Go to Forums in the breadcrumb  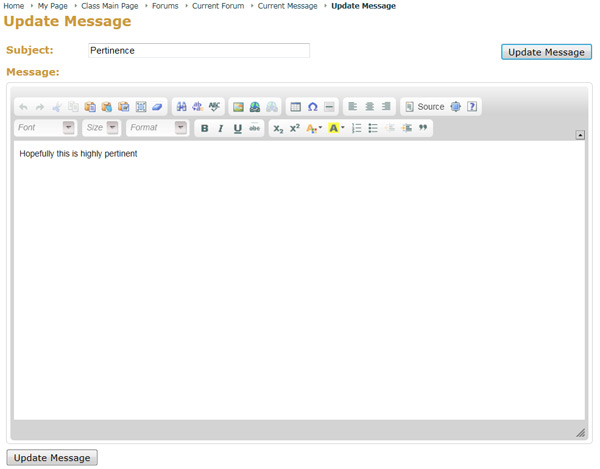(165, 6)
